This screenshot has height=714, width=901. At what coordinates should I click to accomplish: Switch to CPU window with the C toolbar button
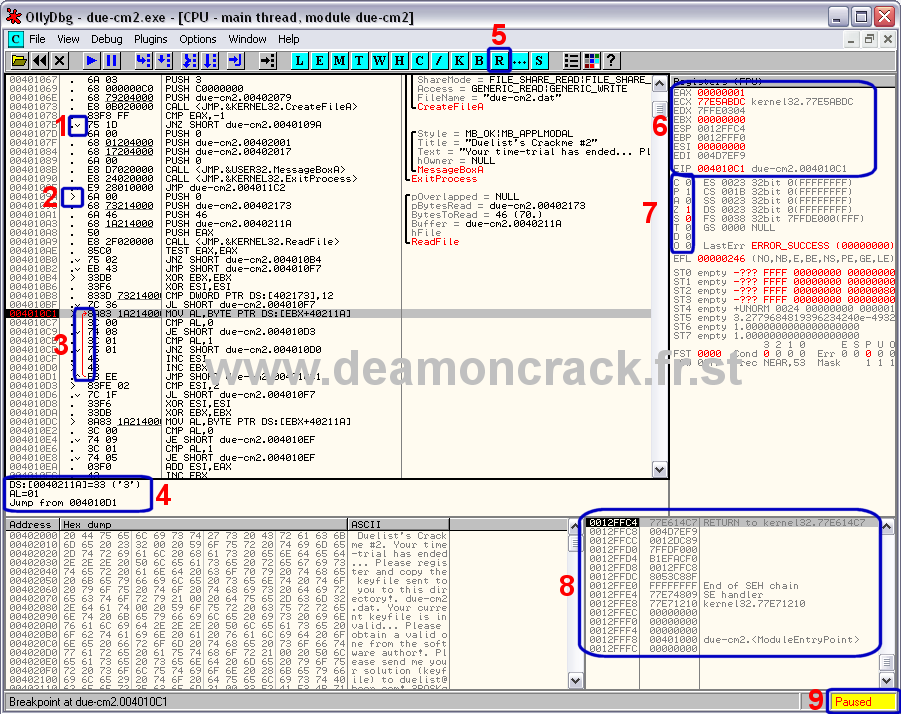pos(419,60)
